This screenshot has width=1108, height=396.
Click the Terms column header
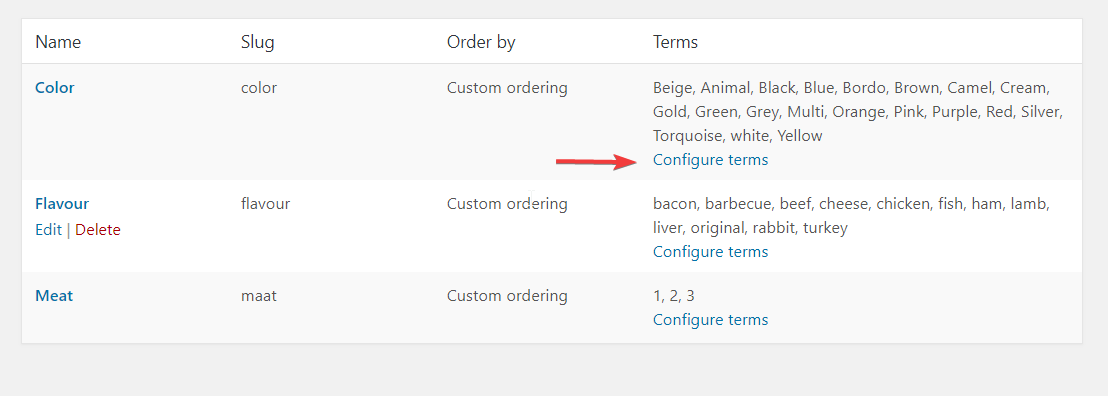coord(675,42)
